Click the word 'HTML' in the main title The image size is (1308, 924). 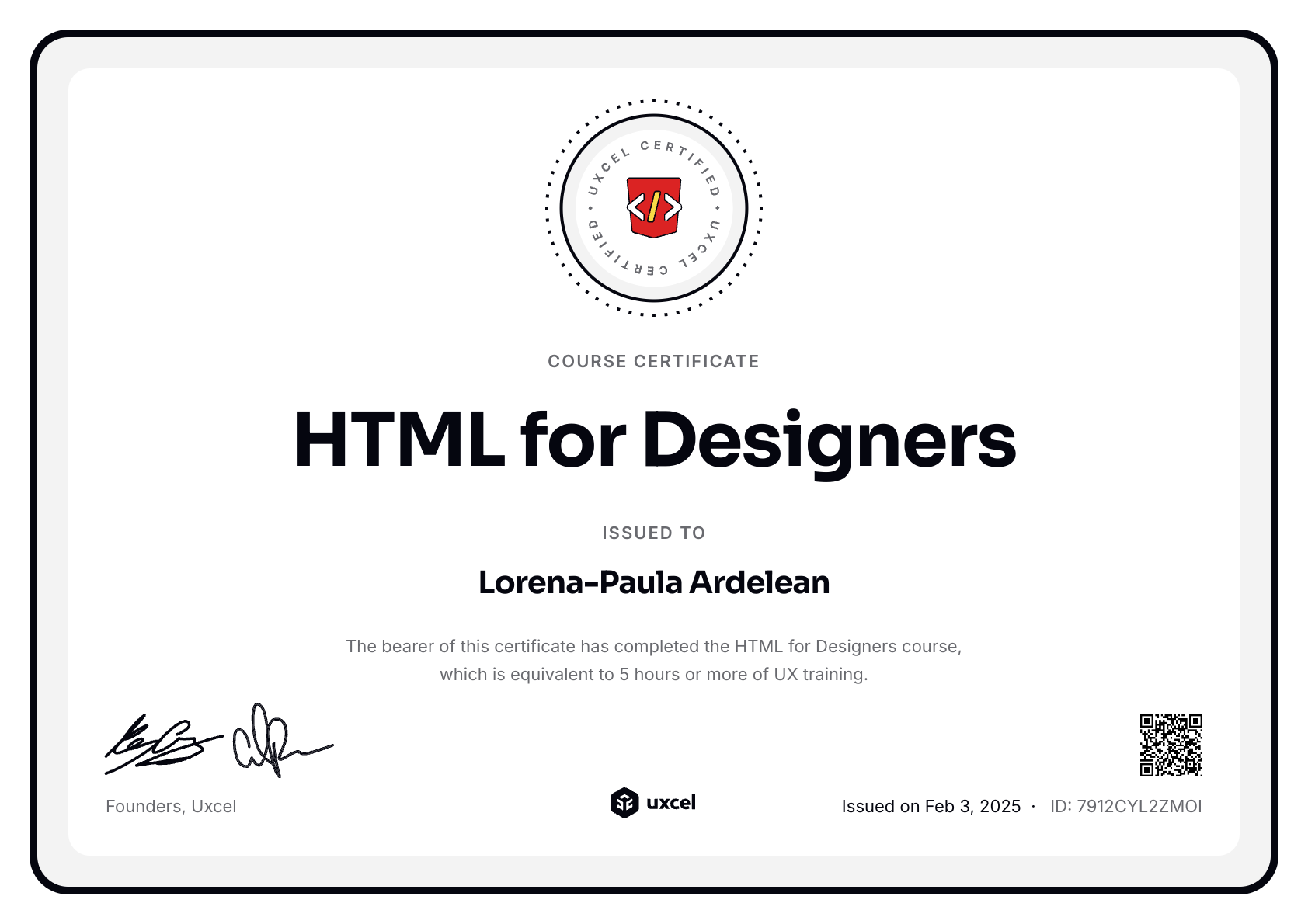click(399, 440)
